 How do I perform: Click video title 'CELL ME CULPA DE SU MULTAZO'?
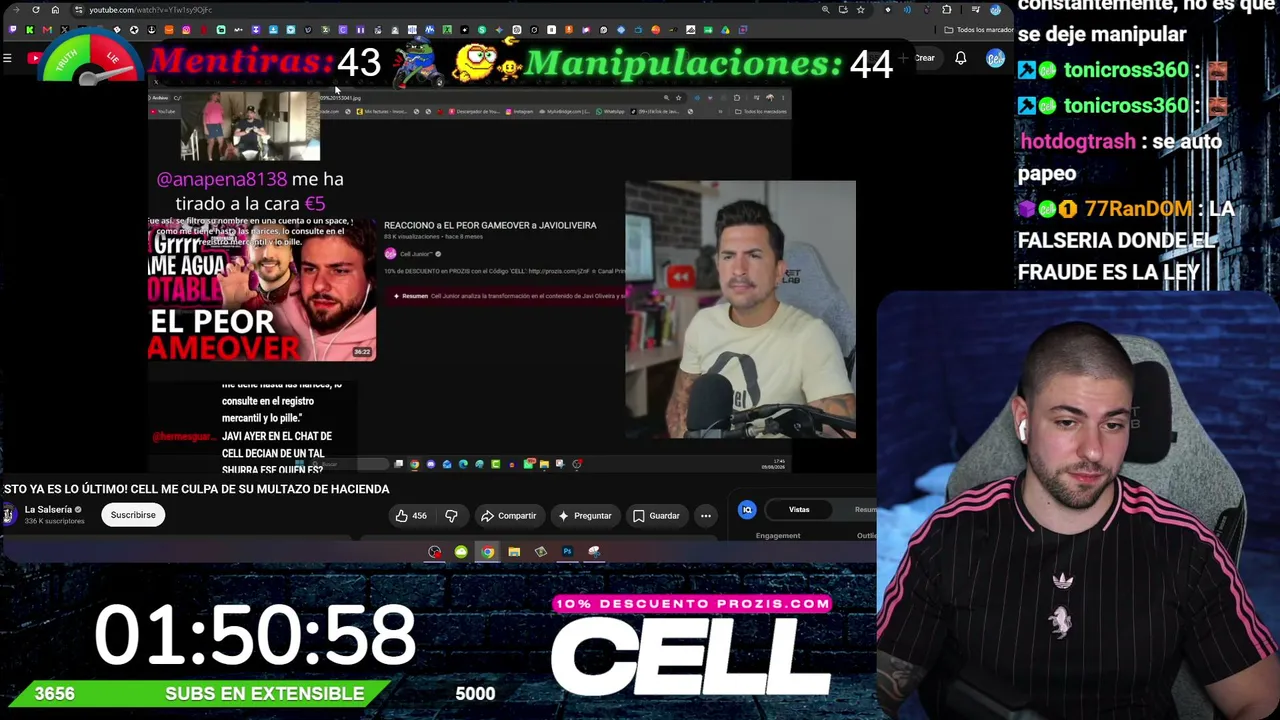195,489
